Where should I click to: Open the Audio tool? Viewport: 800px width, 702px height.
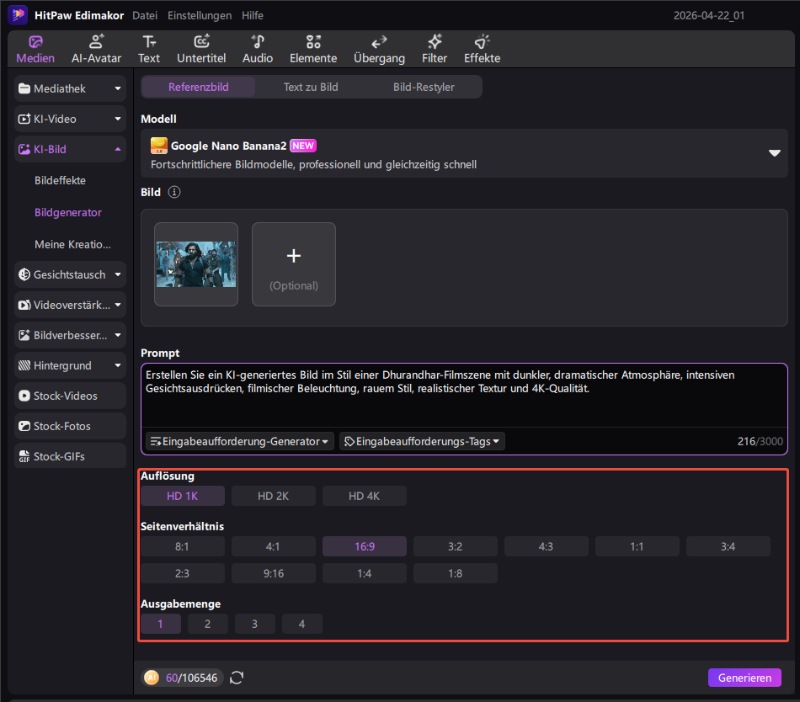tap(257, 49)
